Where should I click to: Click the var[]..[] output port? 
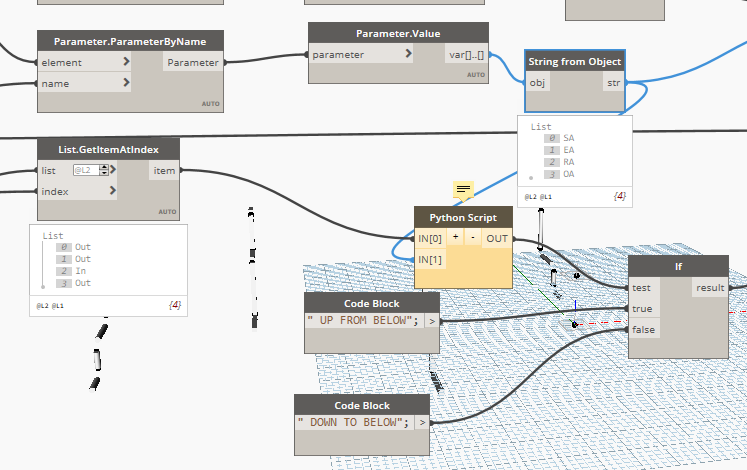click(x=466, y=55)
